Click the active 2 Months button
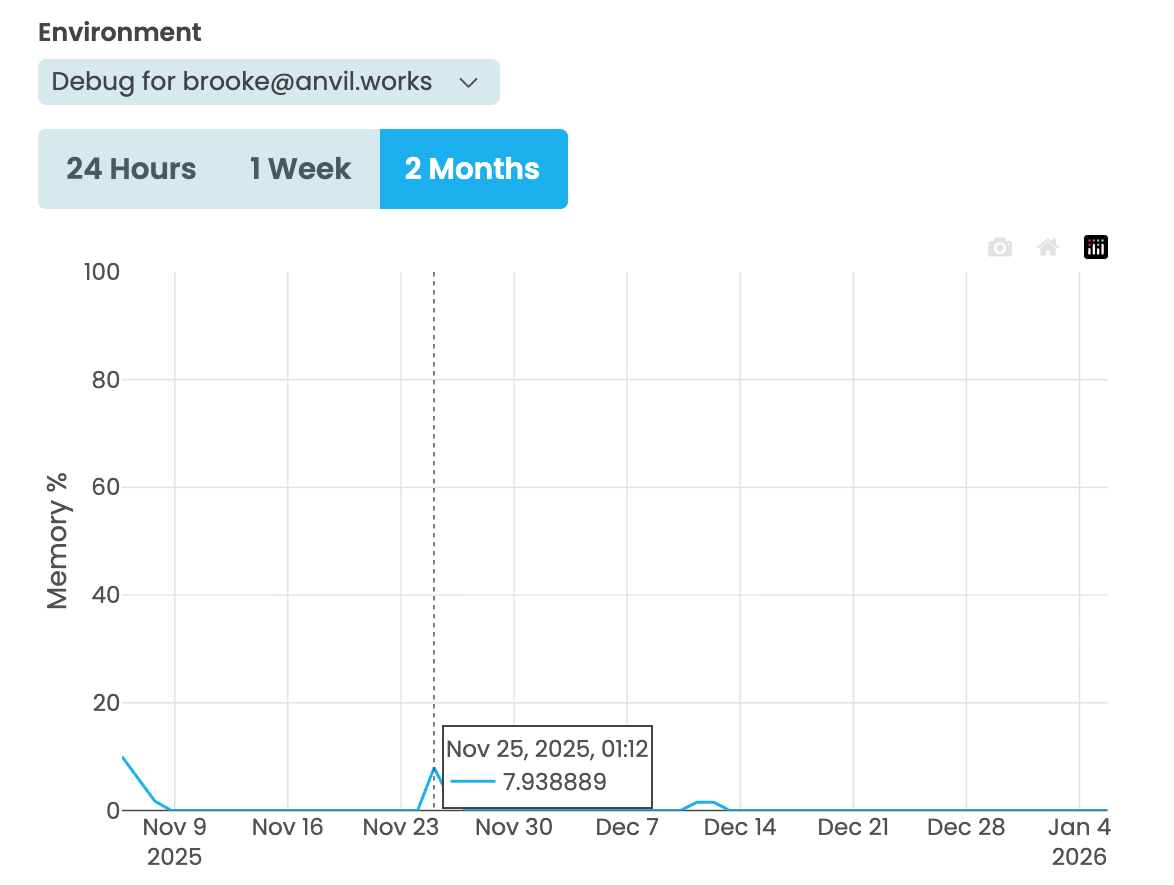The width and height of the screenshot is (1174, 885). pyautogui.click(x=473, y=168)
